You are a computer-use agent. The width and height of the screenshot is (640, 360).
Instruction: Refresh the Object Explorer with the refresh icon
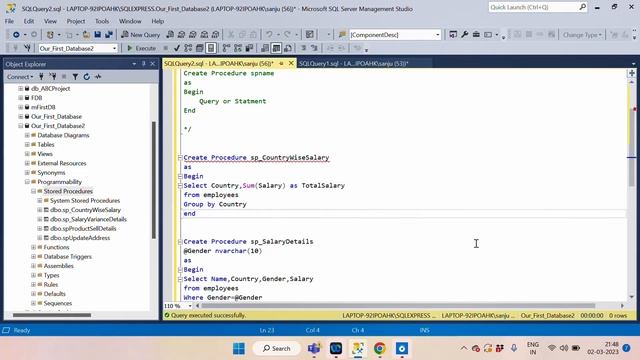[87, 76]
